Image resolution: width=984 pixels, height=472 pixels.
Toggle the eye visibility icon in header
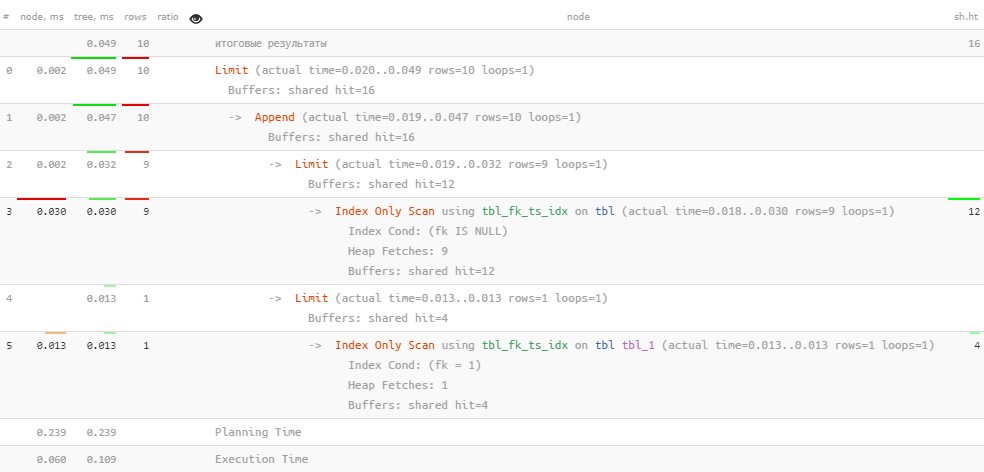[x=196, y=17]
